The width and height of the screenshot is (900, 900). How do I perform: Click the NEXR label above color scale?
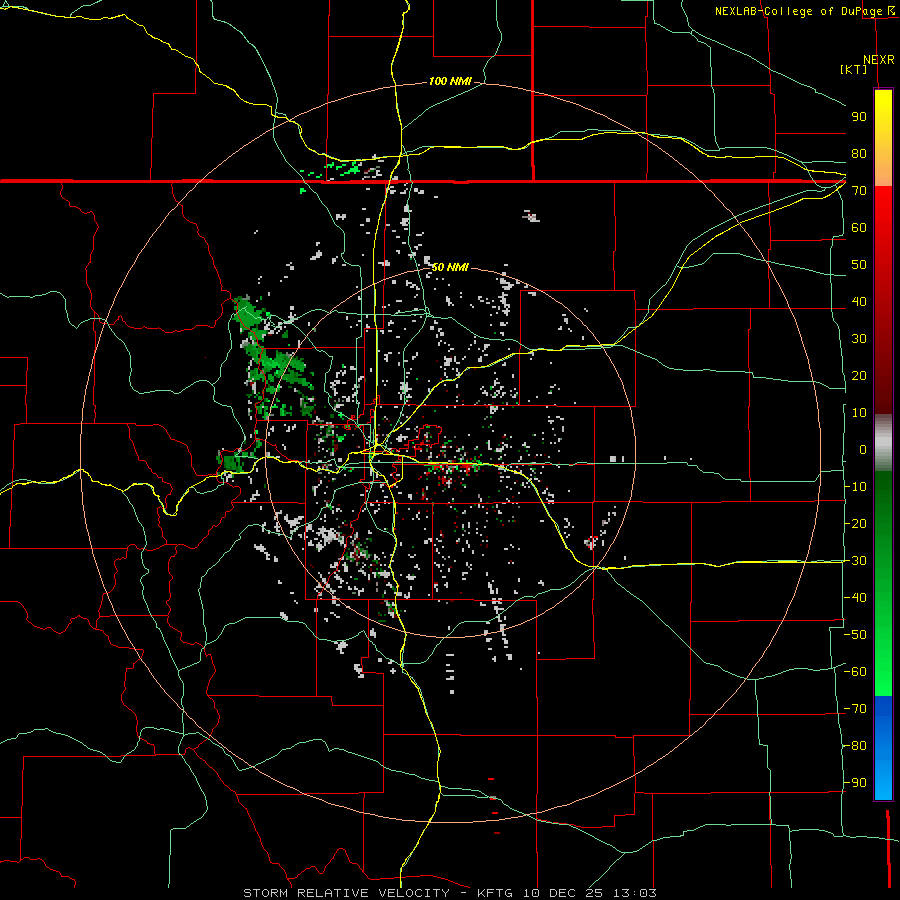(879, 60)
